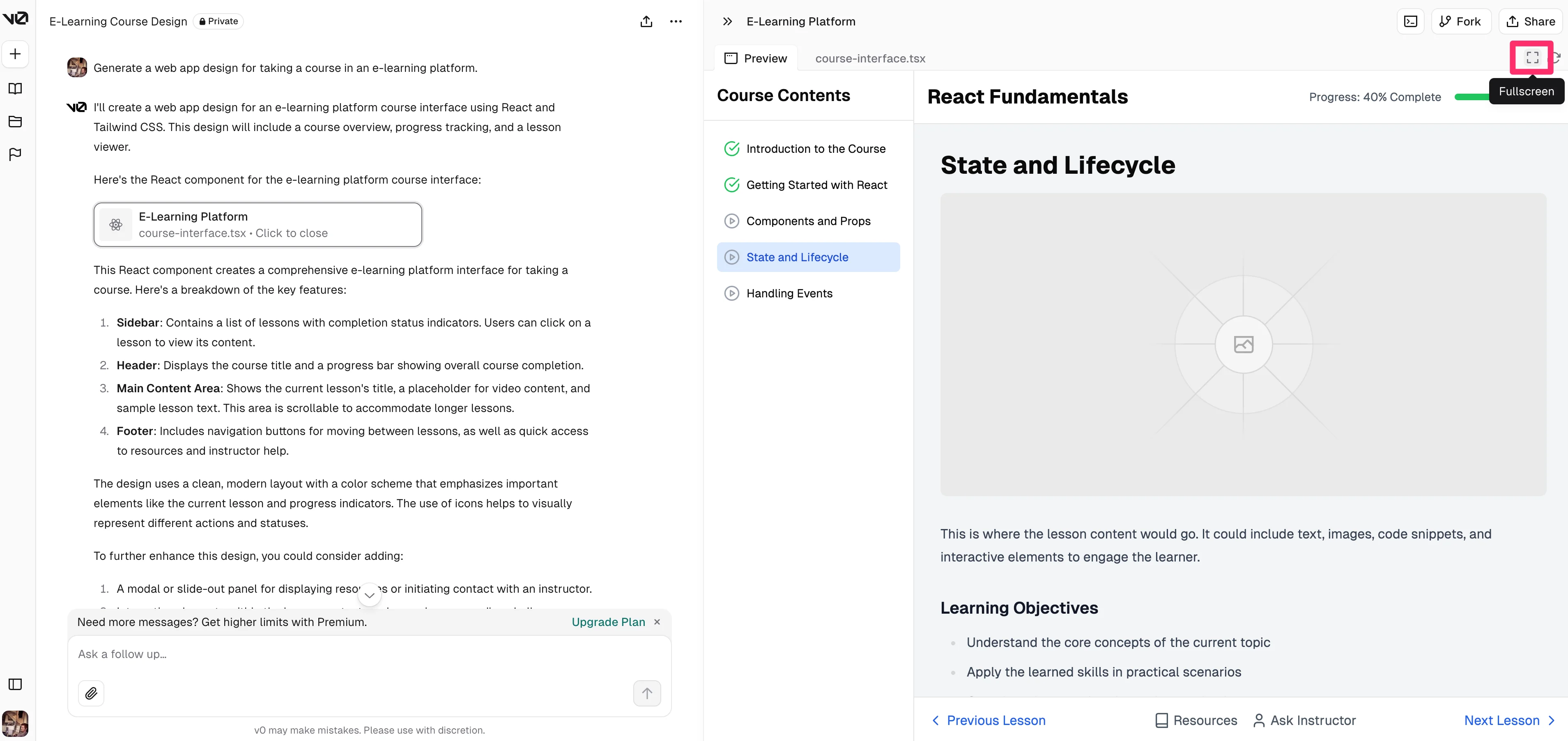Click the green course progress bar
The width and height of the screenshot is (1568, 741).
(x=1471, y=97)
